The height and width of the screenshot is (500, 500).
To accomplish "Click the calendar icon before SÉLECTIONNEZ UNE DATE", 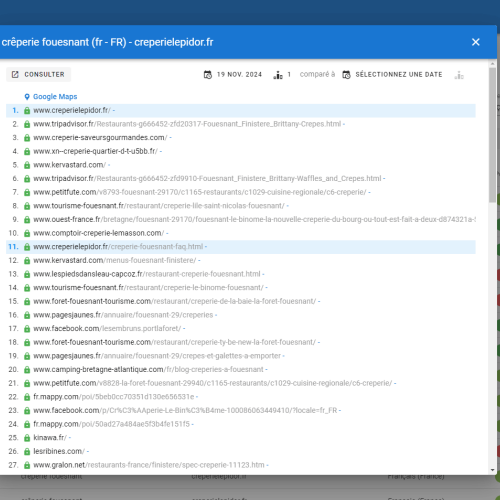I will pos(346,75).
